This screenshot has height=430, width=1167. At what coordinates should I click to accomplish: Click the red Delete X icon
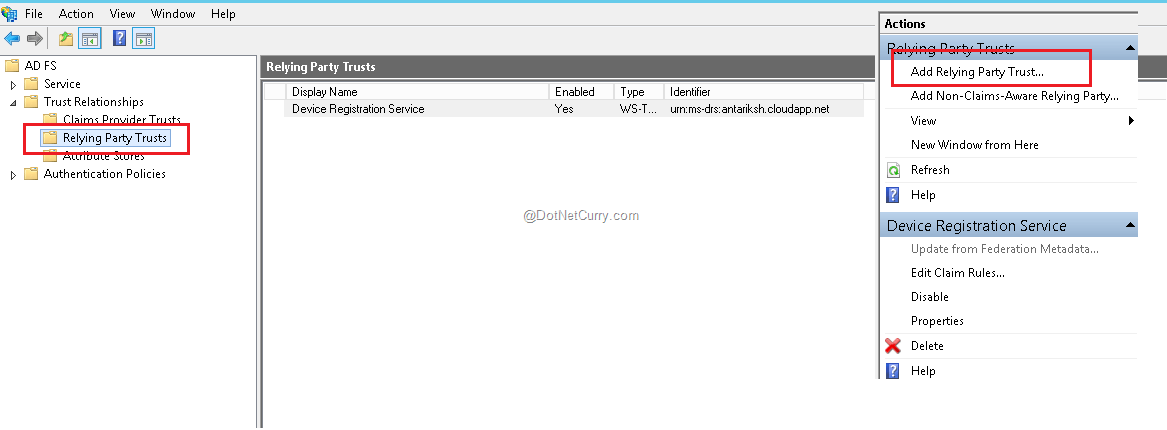(x=893, y=346)
